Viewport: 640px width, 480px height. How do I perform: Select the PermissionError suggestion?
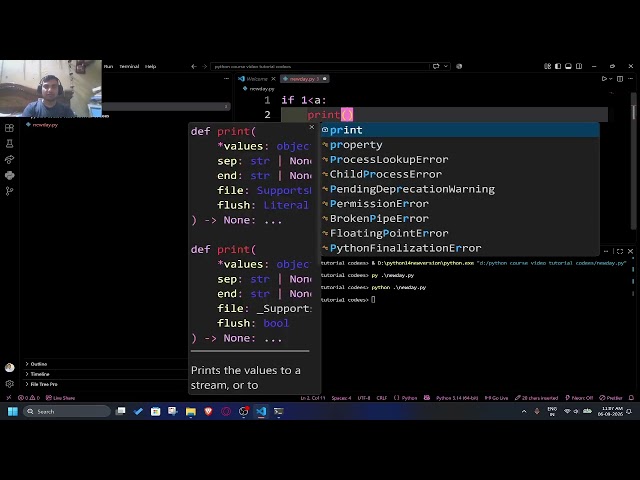coord(460,204)
